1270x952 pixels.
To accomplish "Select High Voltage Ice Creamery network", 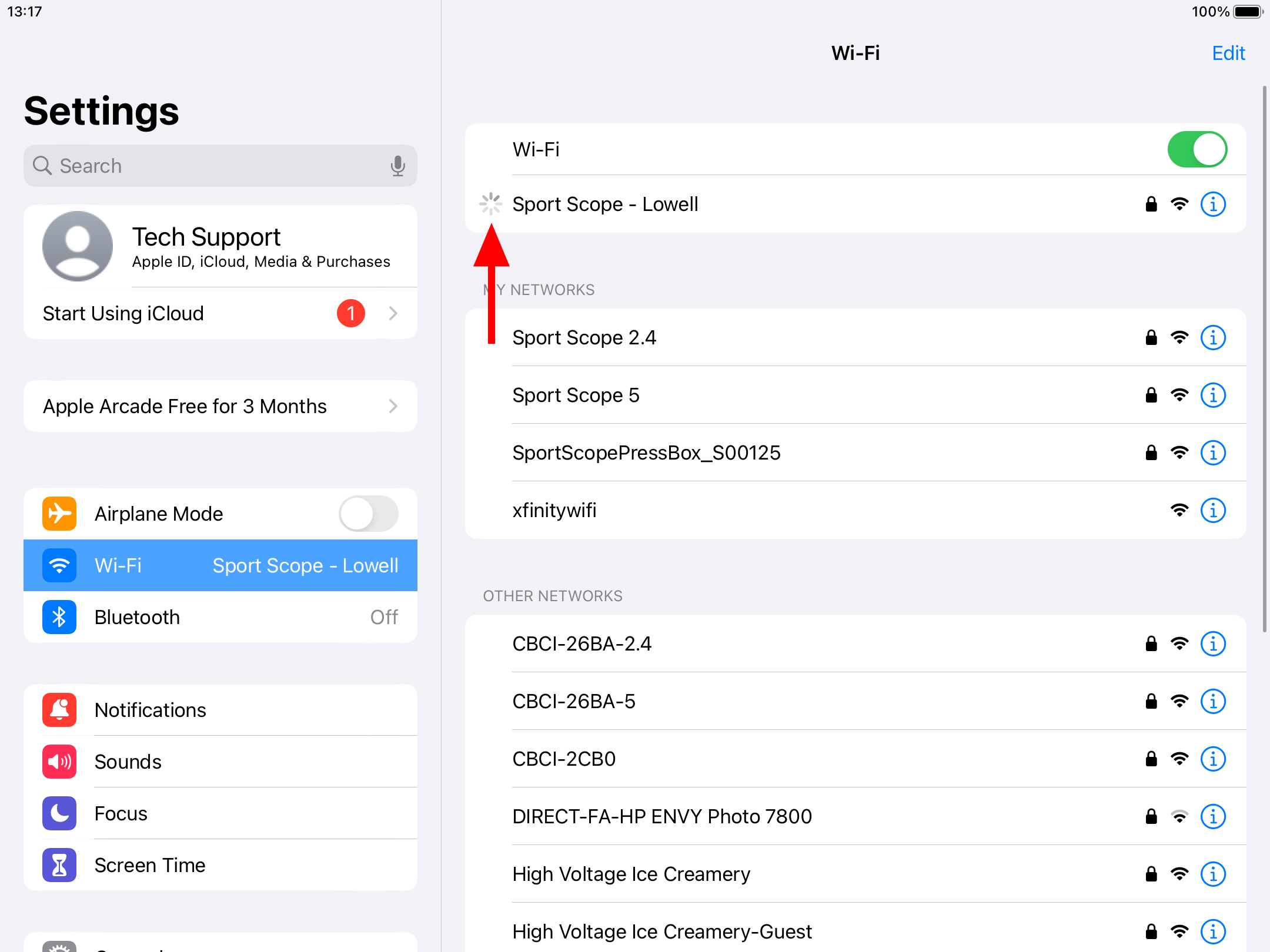I will 855,874.
